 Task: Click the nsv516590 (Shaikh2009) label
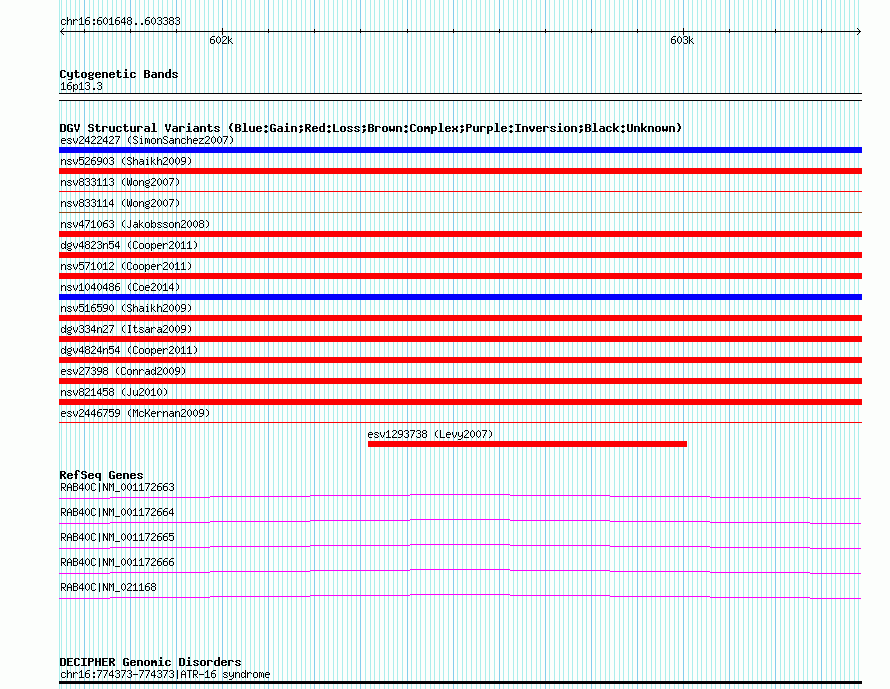point(126,308)
